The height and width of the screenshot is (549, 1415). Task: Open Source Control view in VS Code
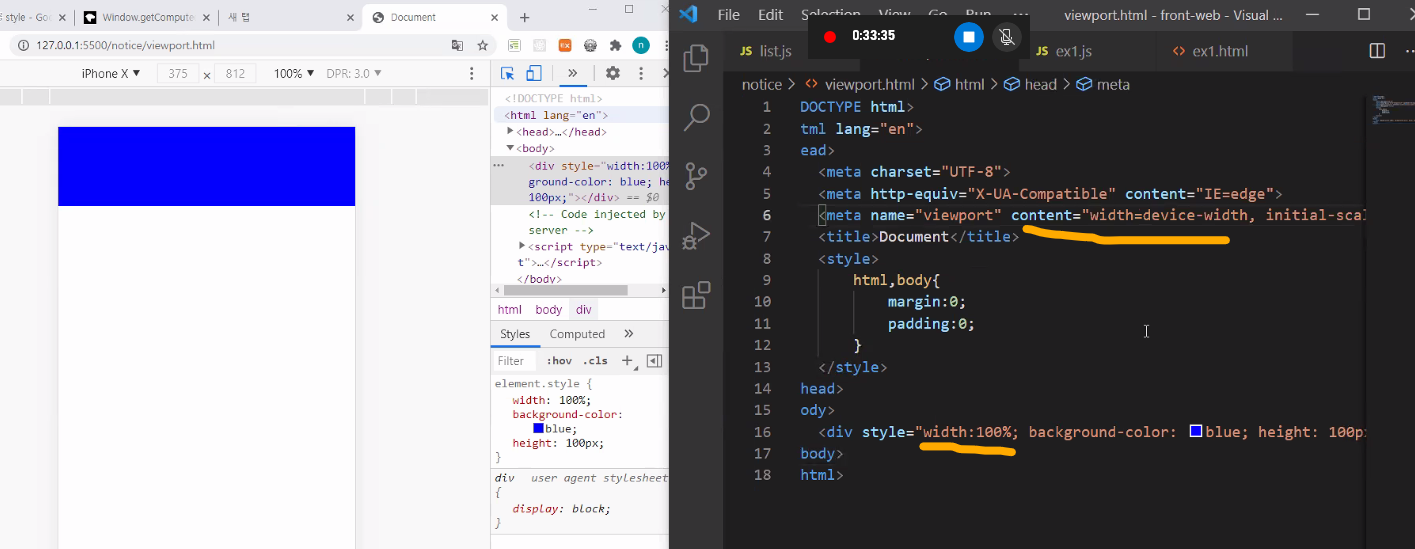point(696,177)
